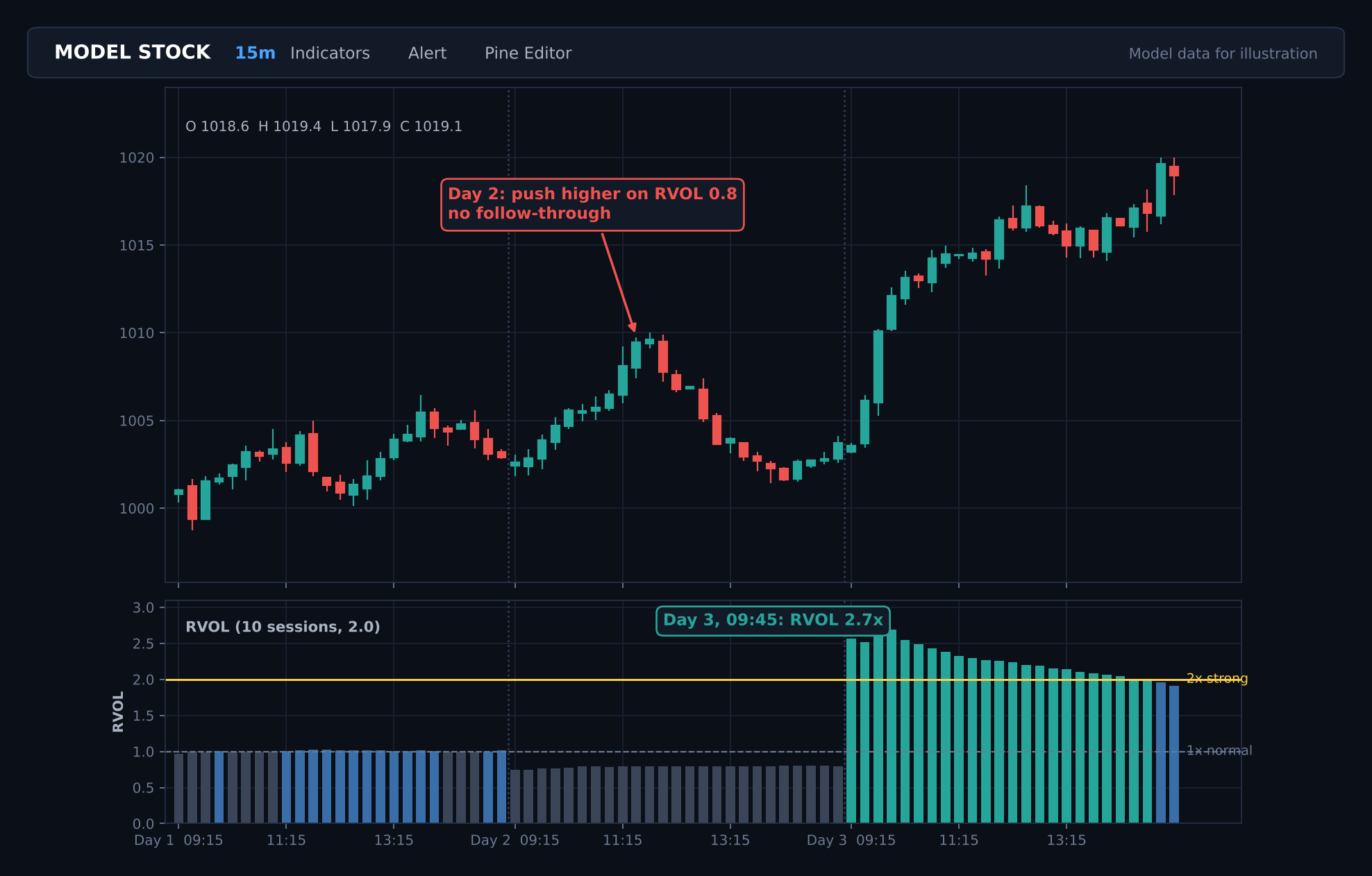Click the '1x normal' baseline label
The width and height of the screenshot is (1372, 876).
tap(1219, 750)
